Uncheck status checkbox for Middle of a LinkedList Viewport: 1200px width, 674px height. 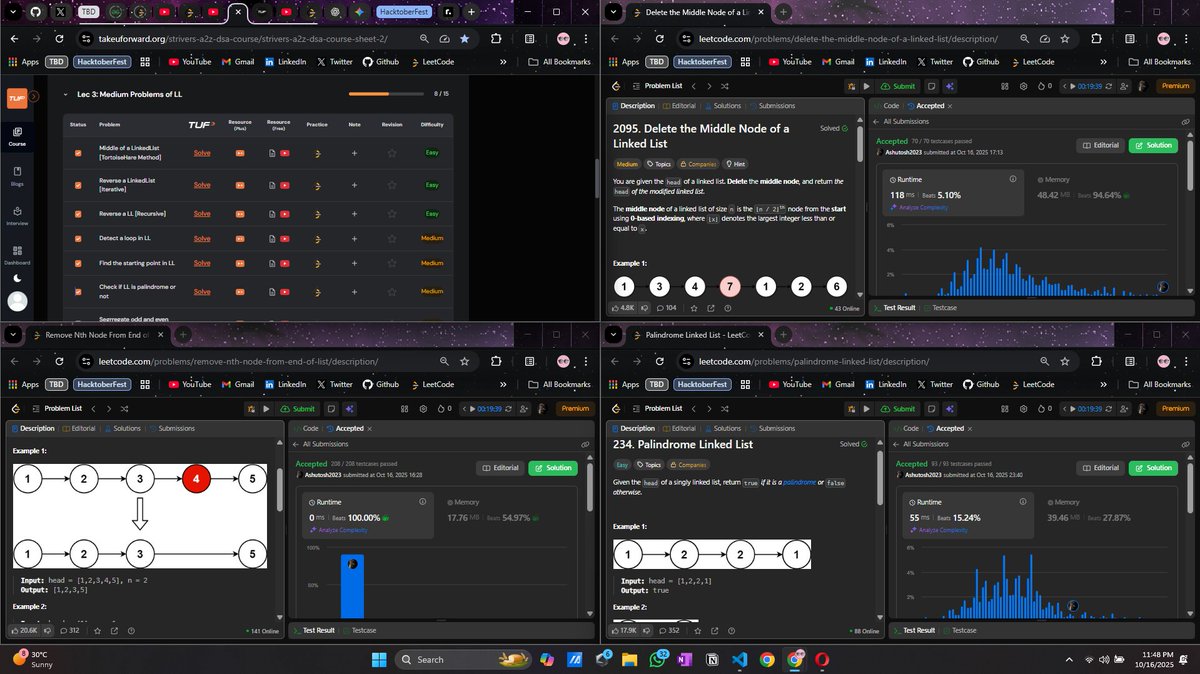click(x=78, y=154)
